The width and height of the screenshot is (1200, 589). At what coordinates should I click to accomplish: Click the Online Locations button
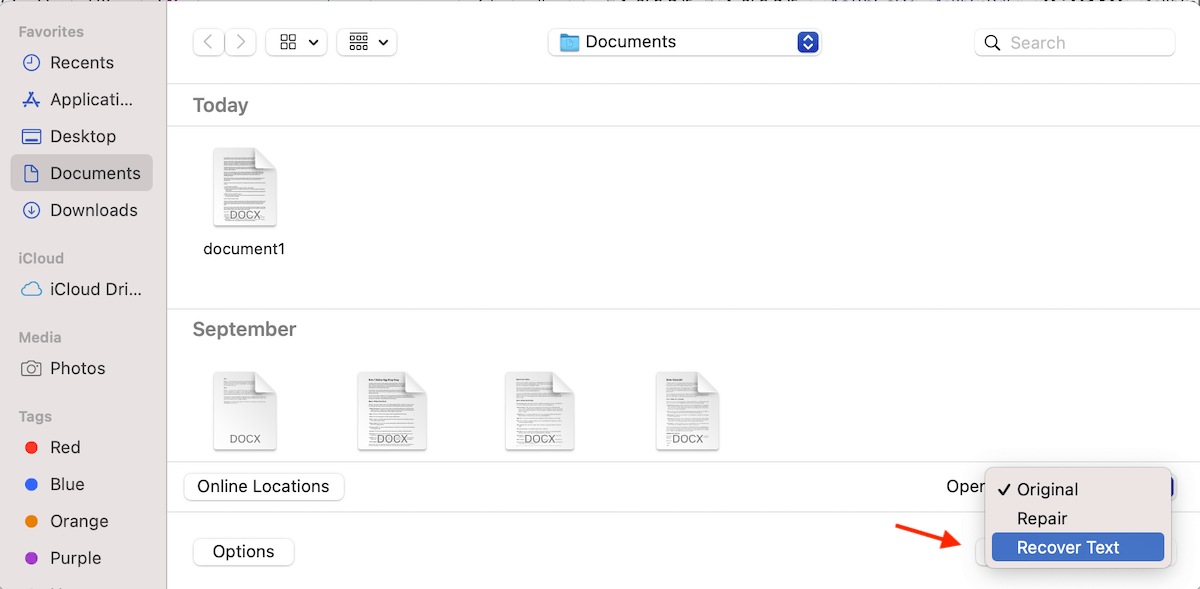click(x=264, y=486)
